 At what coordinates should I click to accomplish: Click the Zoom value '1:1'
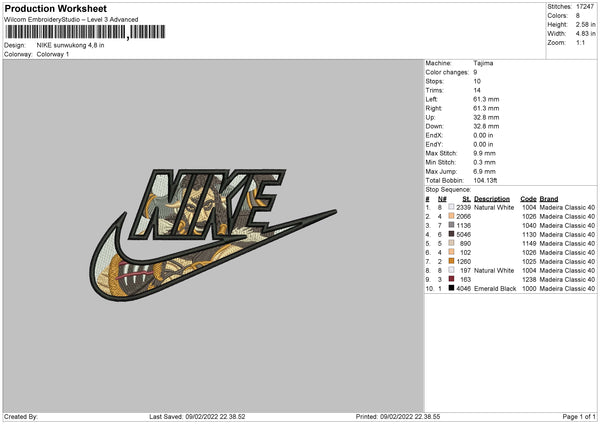pyautogui.click(x=580, y=43)
